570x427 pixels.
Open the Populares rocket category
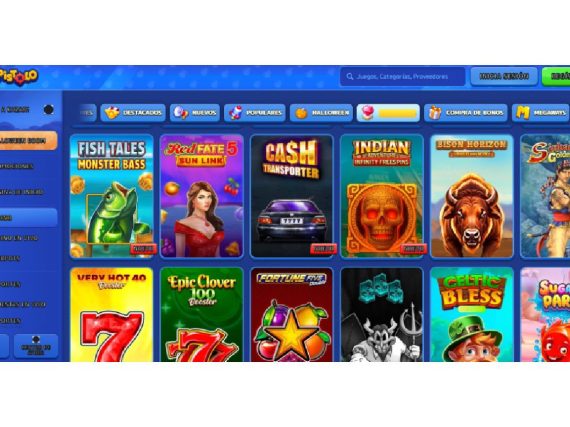254,113
